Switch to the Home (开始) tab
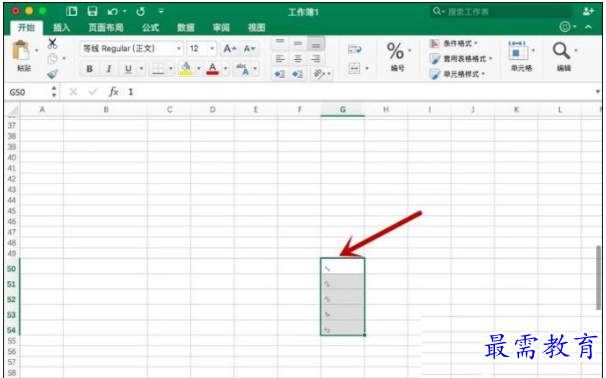Viewport: 606px width, 378px height. click(x=26, y=27)
